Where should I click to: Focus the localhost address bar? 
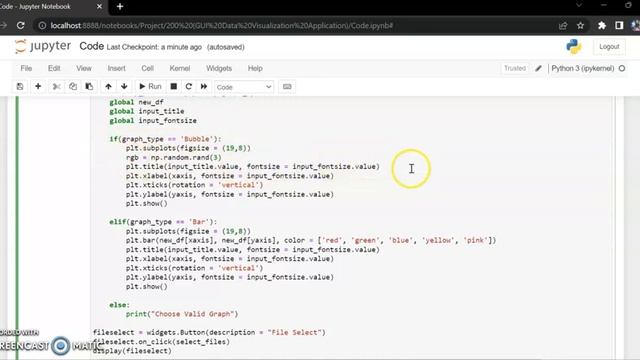point(222,25)
